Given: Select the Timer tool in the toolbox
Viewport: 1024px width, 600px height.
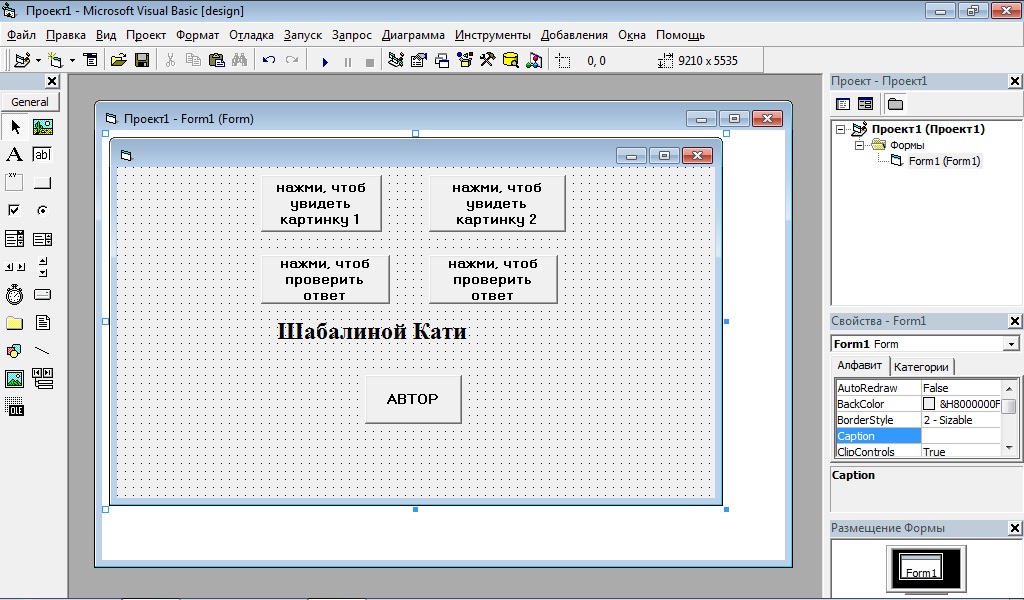Looking at the screenshot, I should [14, 294].
